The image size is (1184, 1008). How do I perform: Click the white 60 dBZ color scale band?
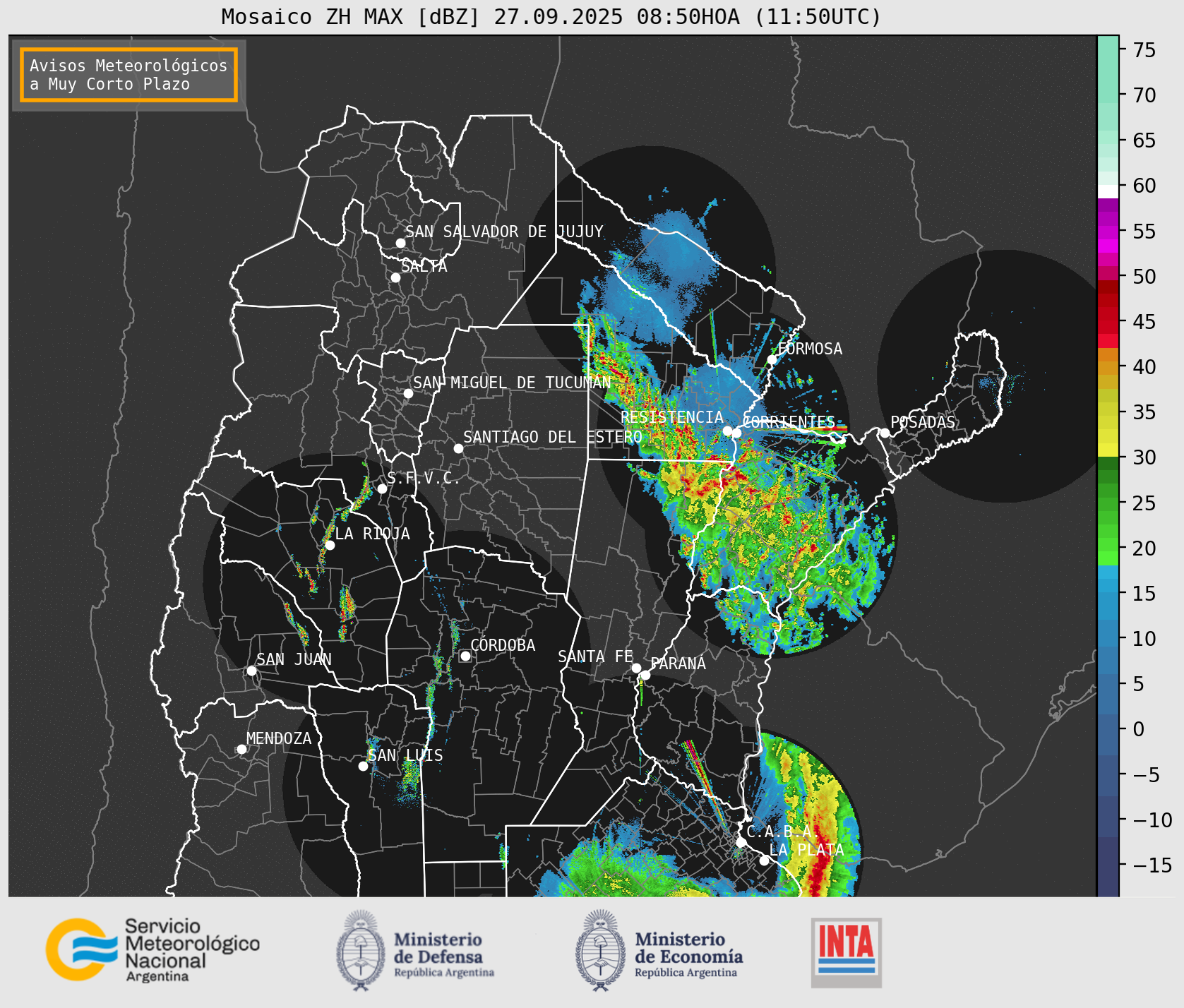[x=1108, y=191]
